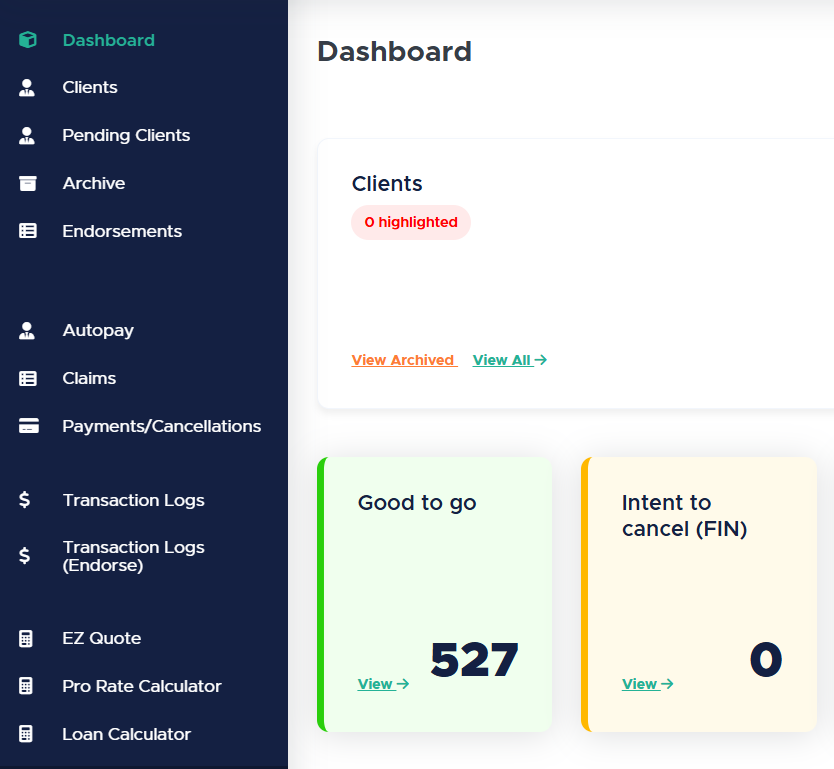Click the Archive box icon
Image resolution: width=834 pixels, height=769 pixels.
(28, 183)
